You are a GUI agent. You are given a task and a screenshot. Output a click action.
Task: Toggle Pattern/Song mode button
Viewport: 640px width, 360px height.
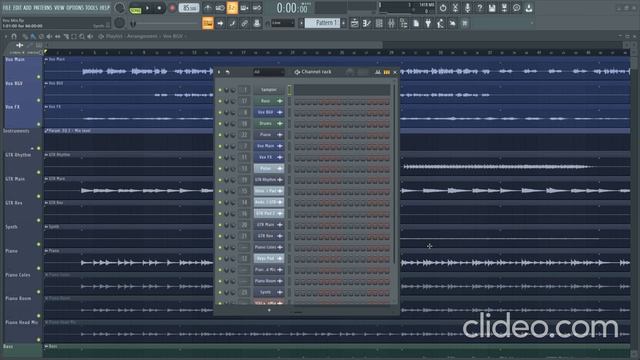[135, 8]
